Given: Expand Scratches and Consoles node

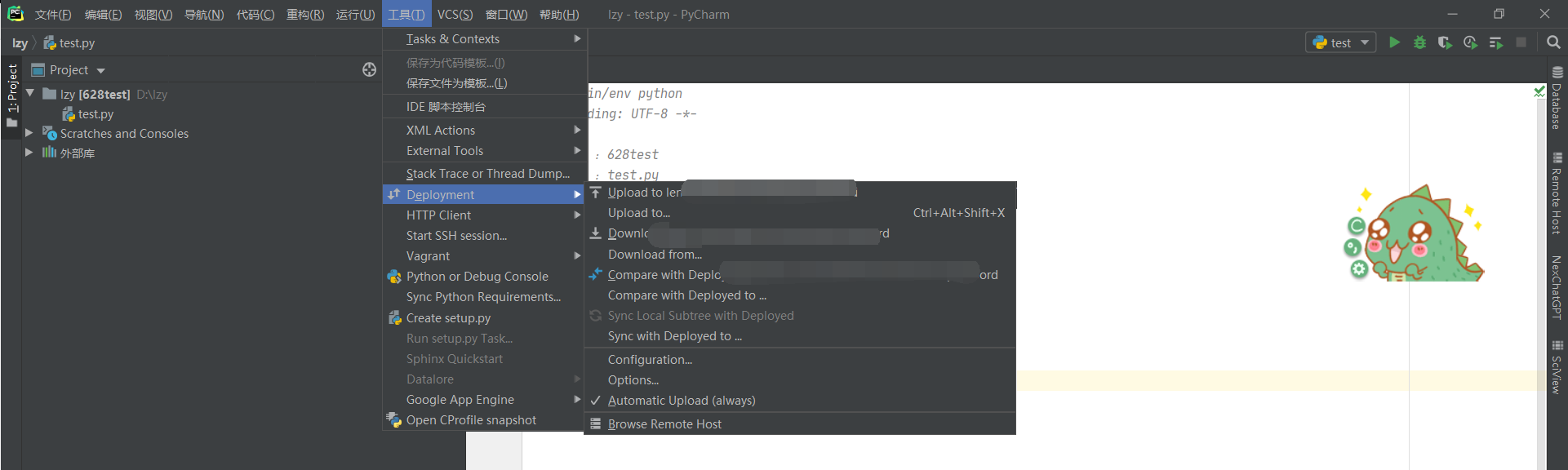Looking at the screenshot, I should tap(29, 133).
